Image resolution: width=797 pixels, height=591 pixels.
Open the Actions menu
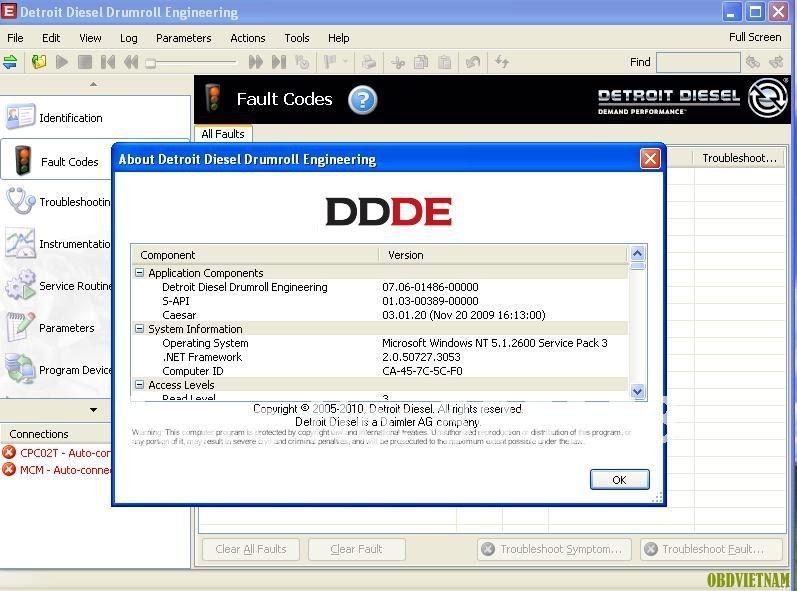248,38
